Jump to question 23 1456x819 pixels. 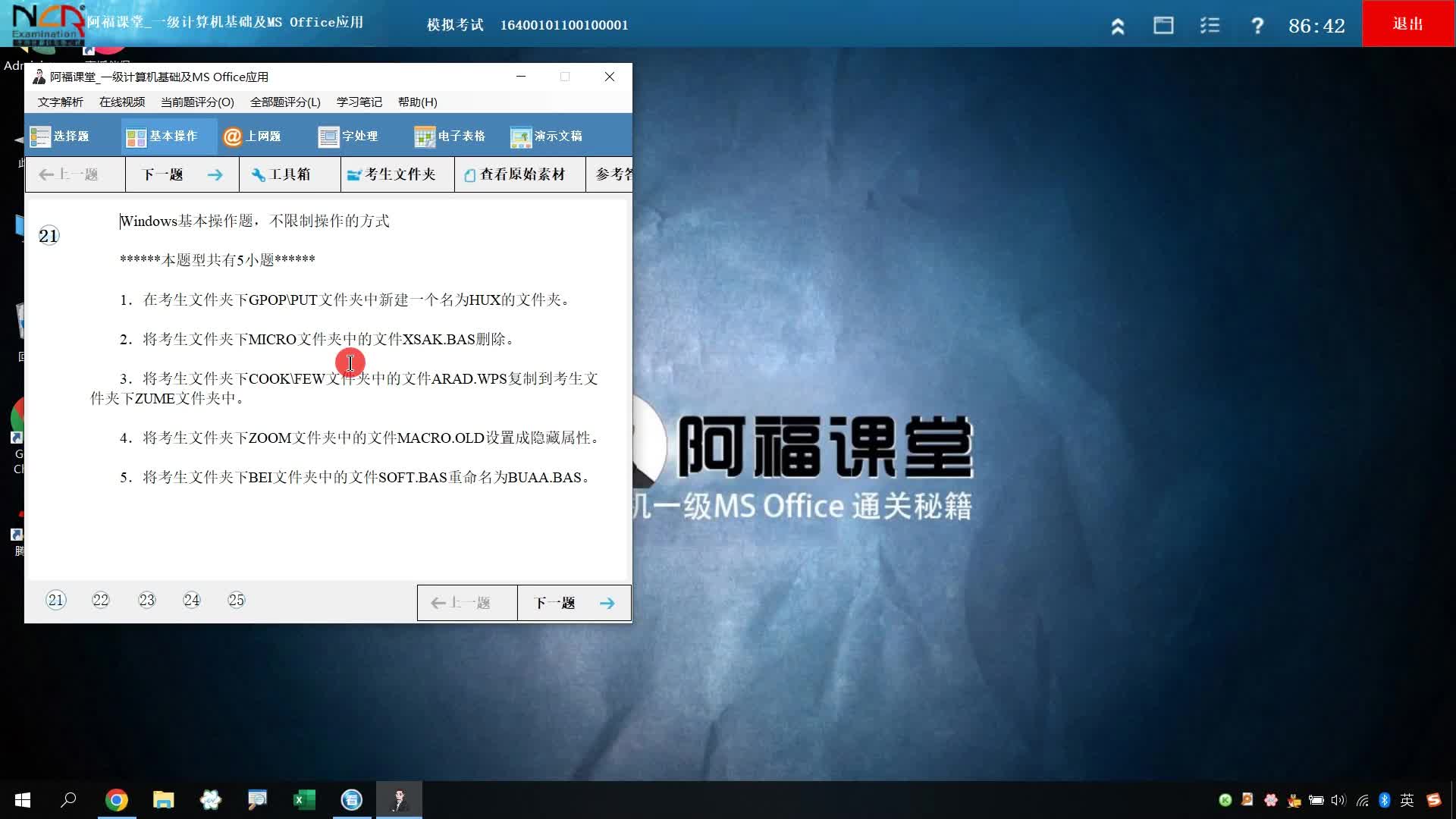tap(146, 601)
